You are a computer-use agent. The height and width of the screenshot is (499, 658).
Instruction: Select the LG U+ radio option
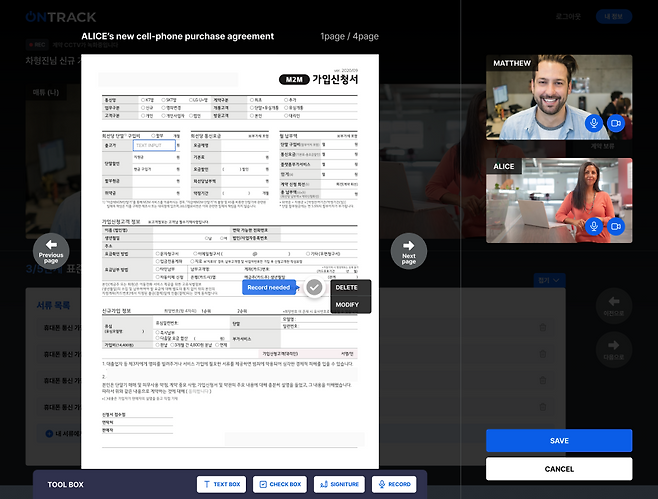pyautogui.click(x=188, y=100)
